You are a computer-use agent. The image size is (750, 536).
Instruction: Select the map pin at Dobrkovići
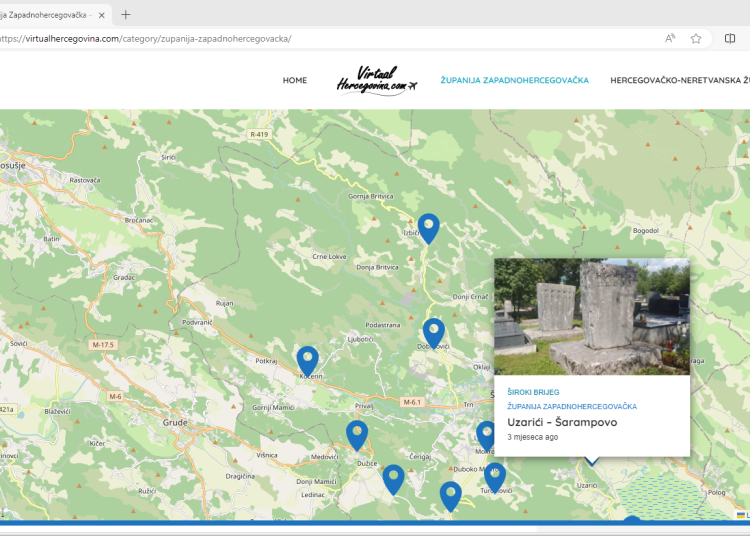(x=434, y=333)
